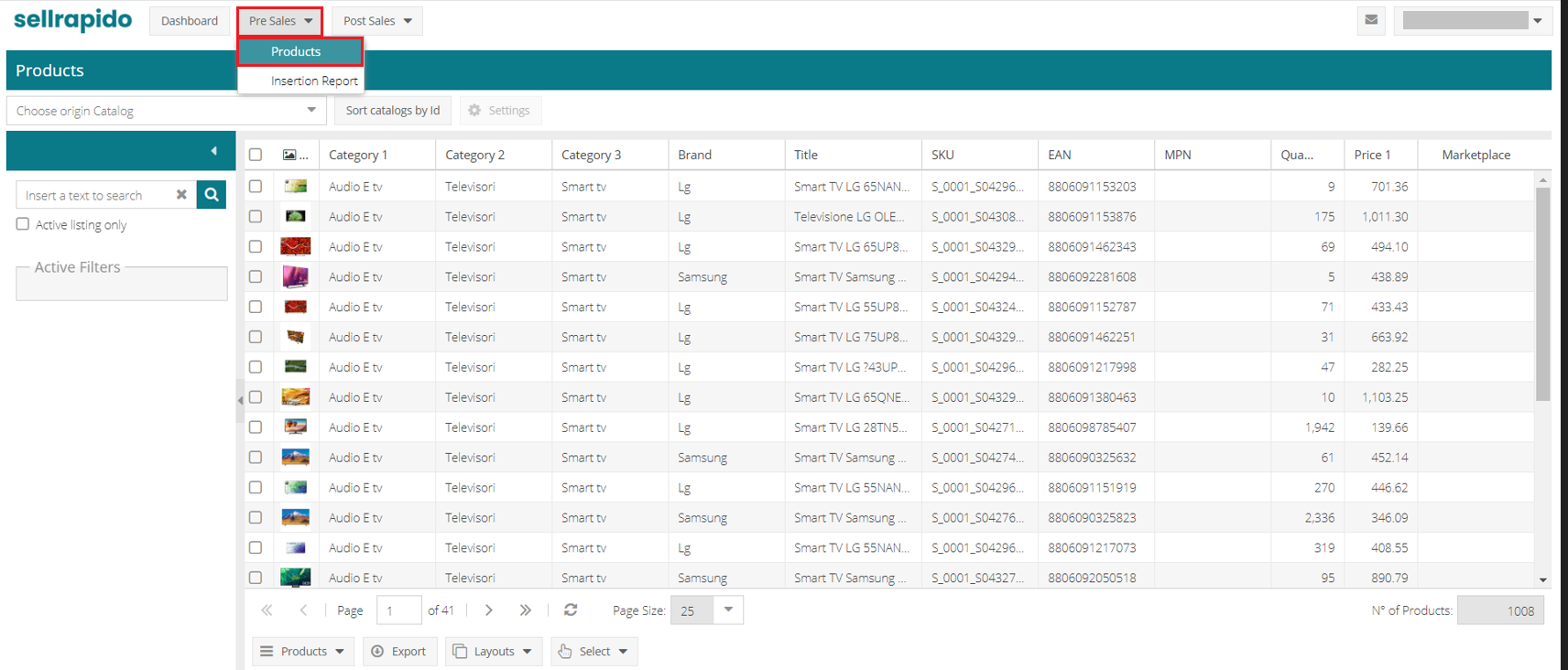The image size is (1568, 670).
Task: Sort by the Brand column header
Action: [x=726, y=155]
